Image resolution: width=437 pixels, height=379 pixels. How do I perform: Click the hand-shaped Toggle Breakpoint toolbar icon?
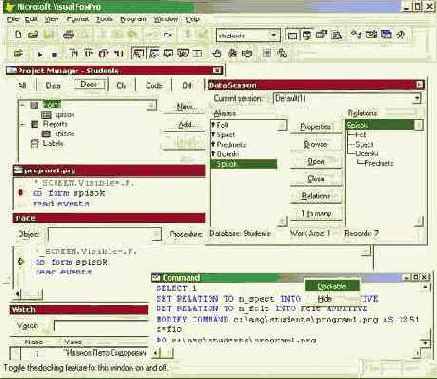click(x=217, y=53)
